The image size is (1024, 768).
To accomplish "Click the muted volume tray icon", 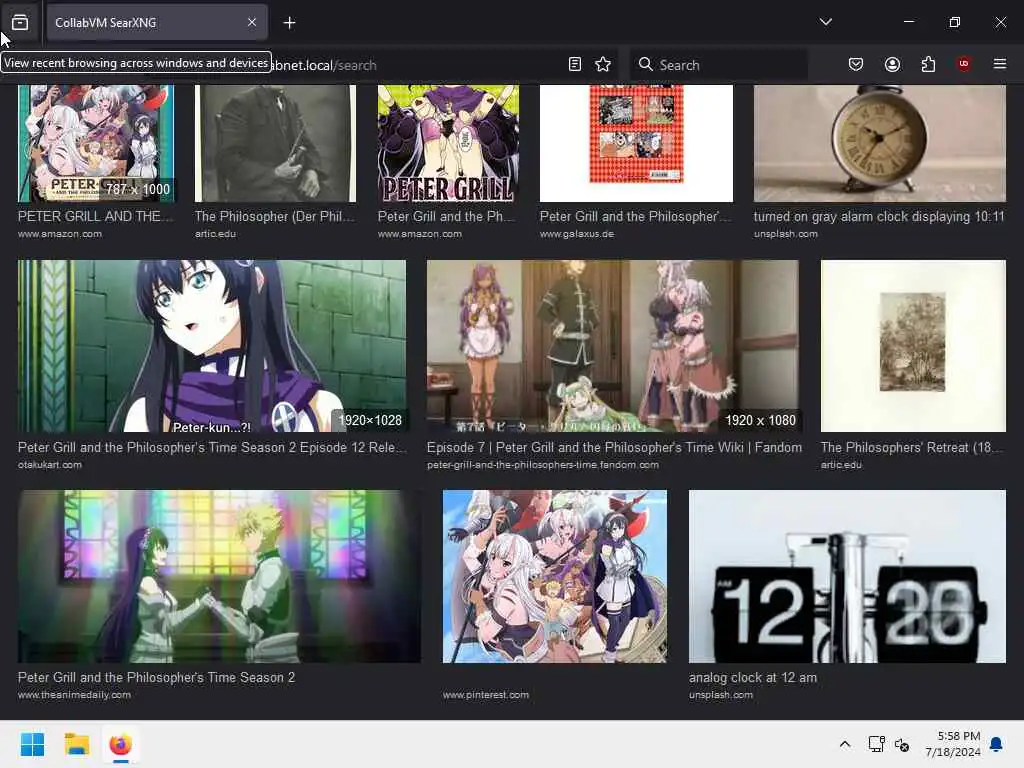I will pyautogui.click(x=902, y=744).
